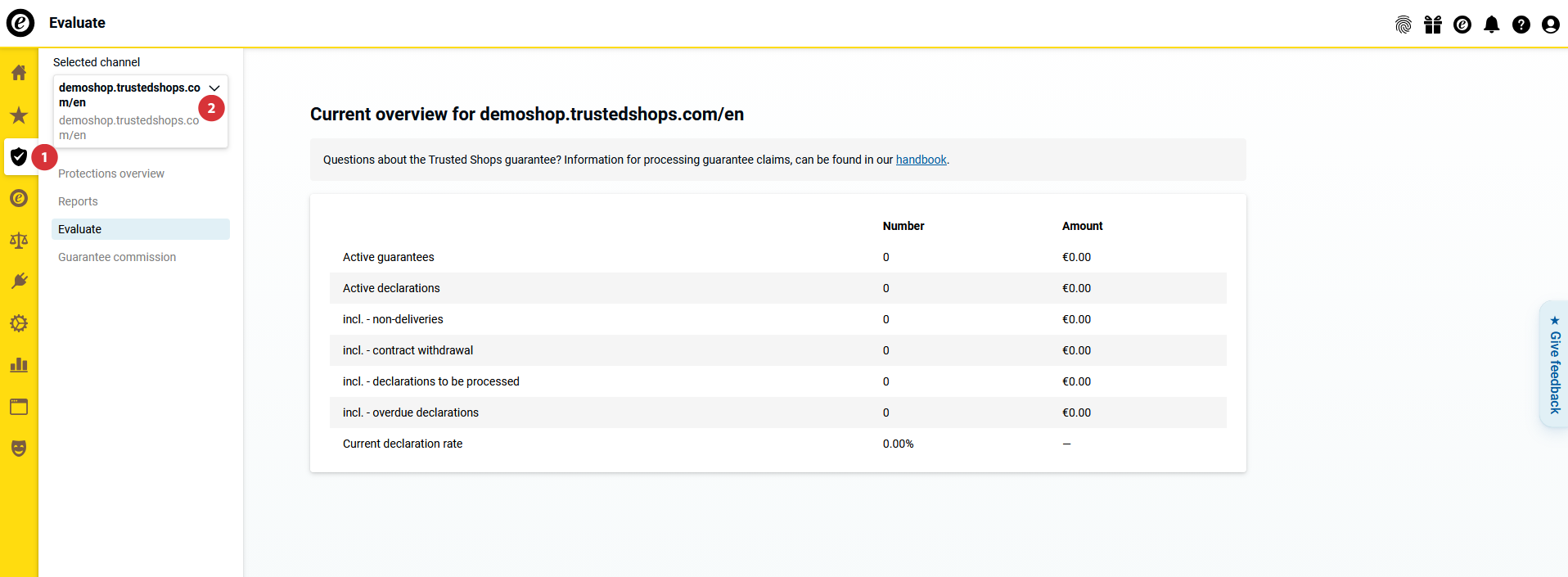1568x577 pixels.
Task: Open the gift icon in header
Action: [x=1433, y=25]
